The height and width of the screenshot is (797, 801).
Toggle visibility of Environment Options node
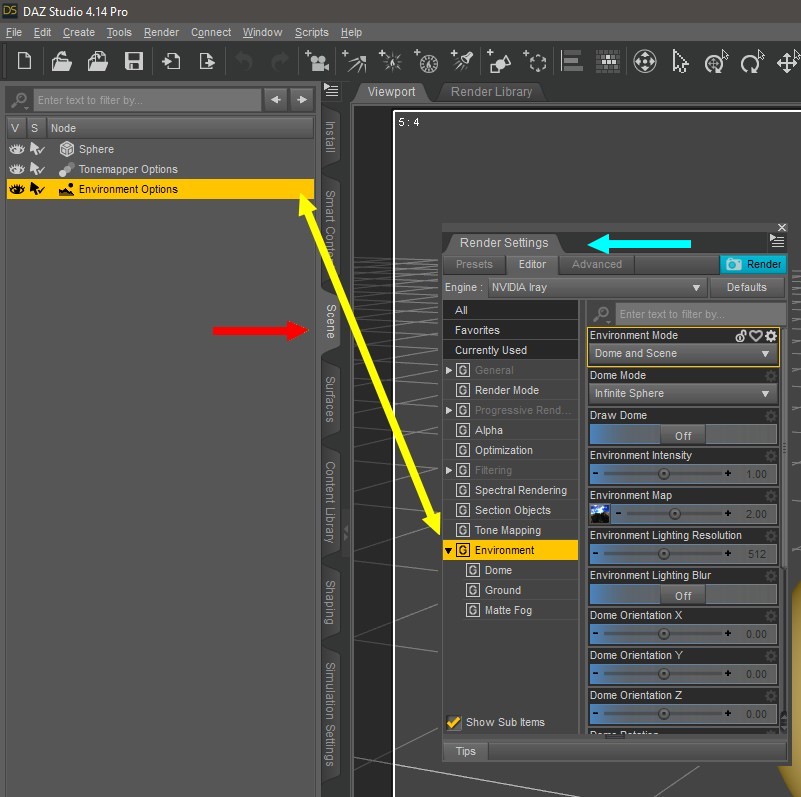[17, 189]
